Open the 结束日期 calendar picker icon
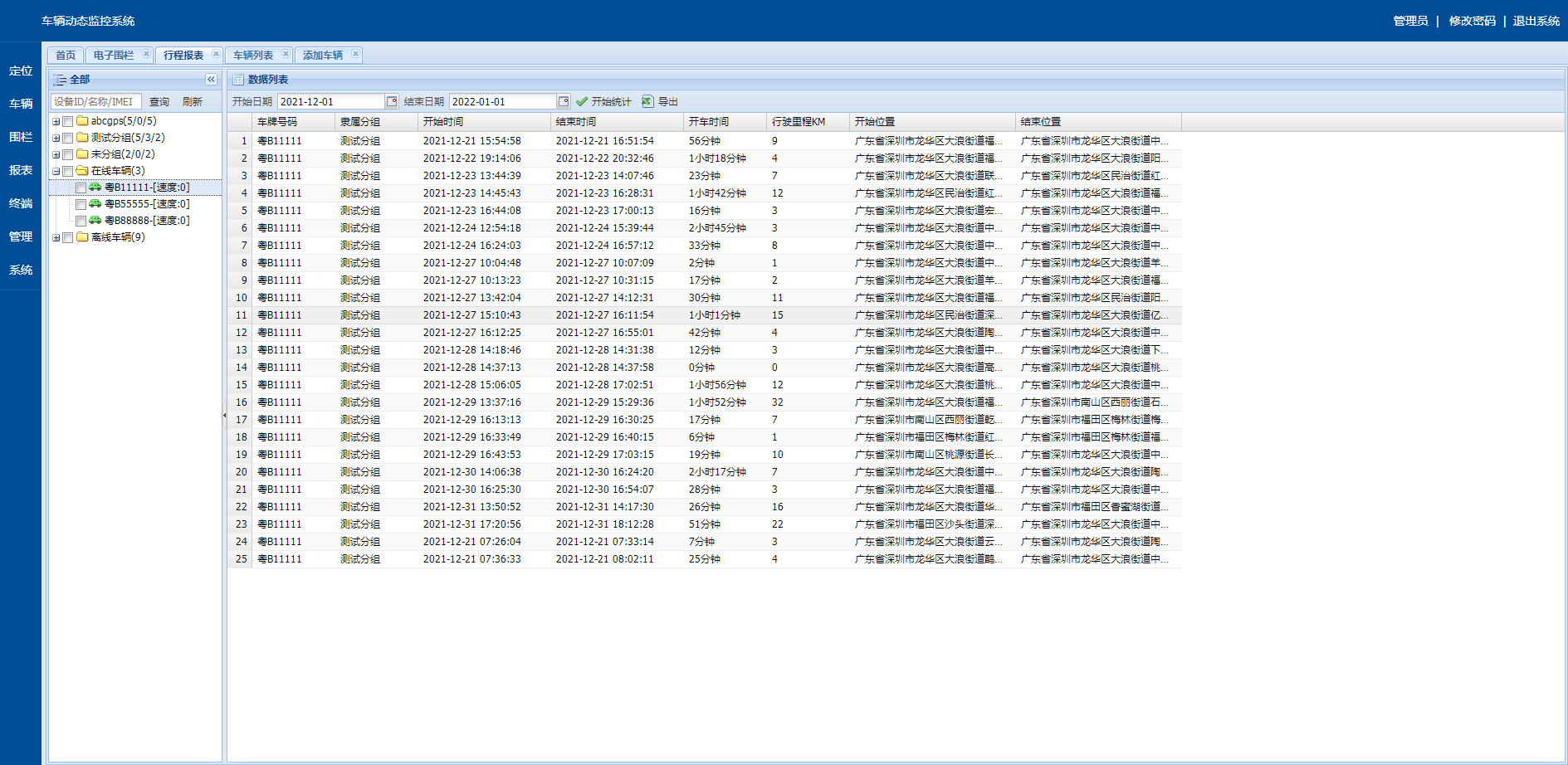Screen dimensions: 1568x765 564,101
